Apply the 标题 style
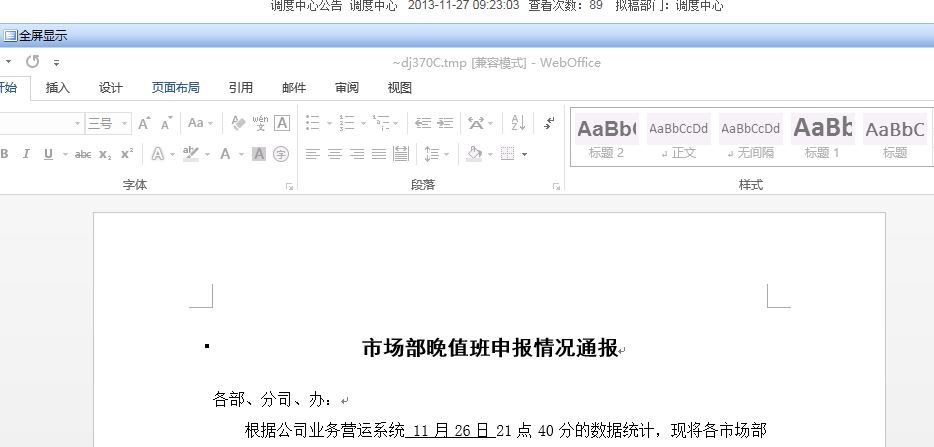The image size is (934, 447). click(x=895, y=136)
